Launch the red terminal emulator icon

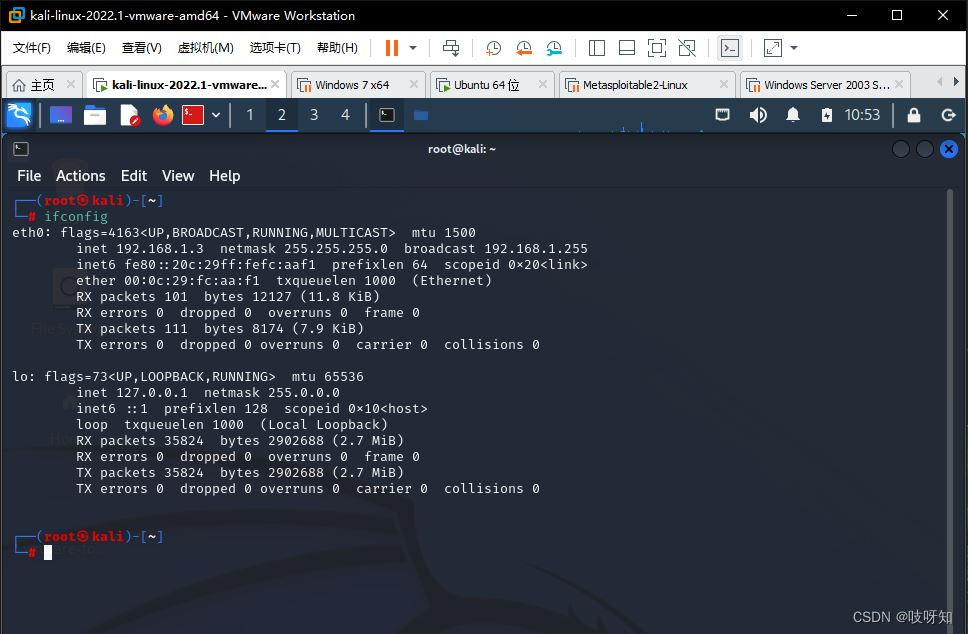click(x=193, y=115)
